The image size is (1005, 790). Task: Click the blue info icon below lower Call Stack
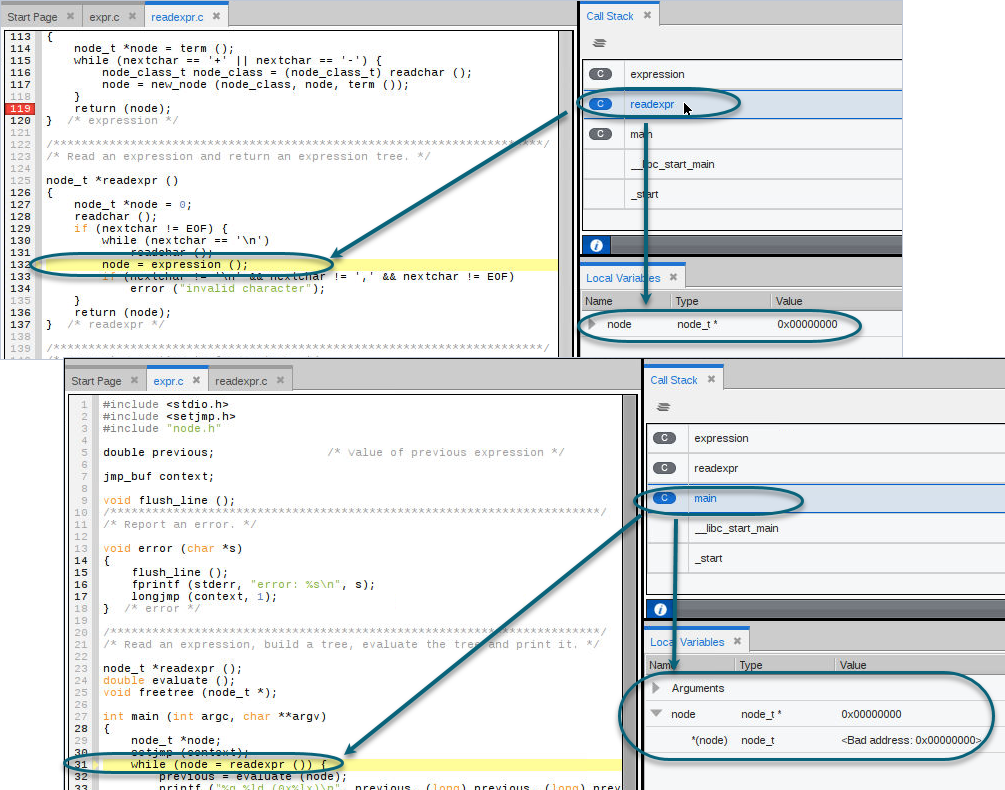tap(660, 609)
